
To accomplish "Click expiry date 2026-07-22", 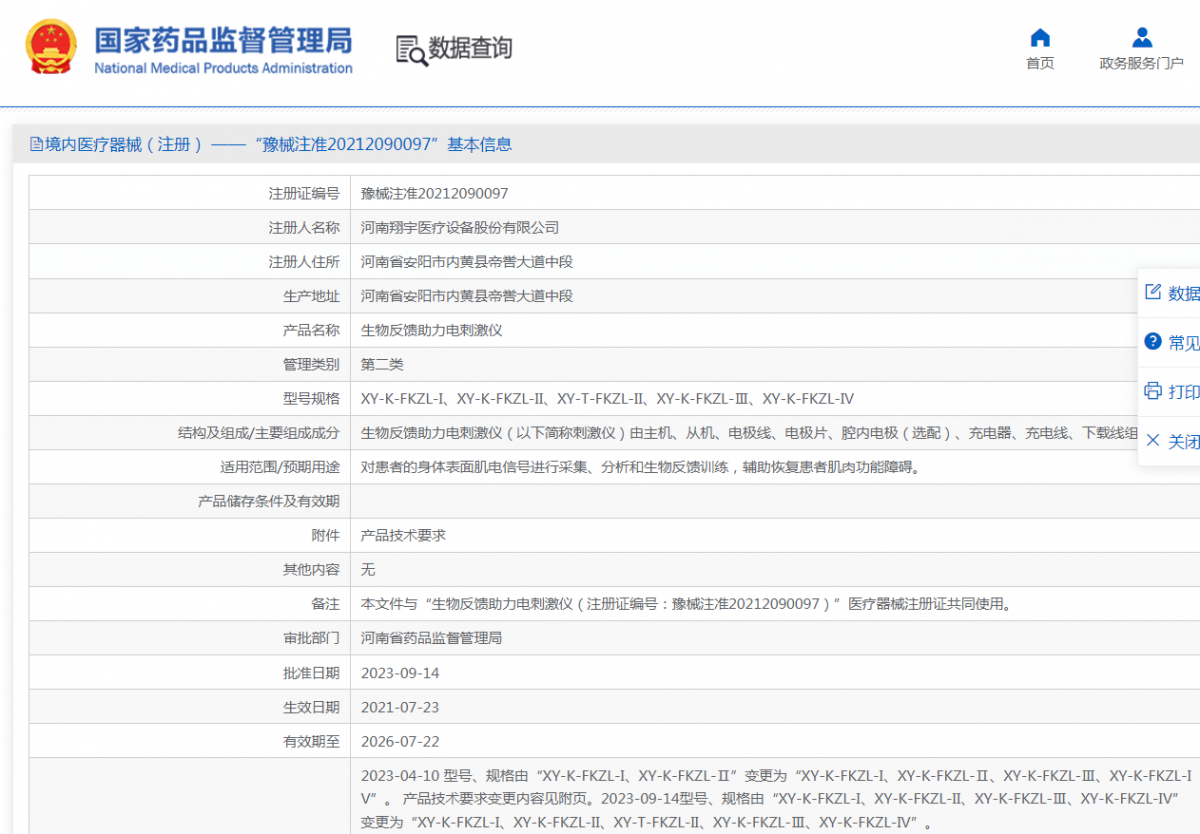I will [400, 741].
